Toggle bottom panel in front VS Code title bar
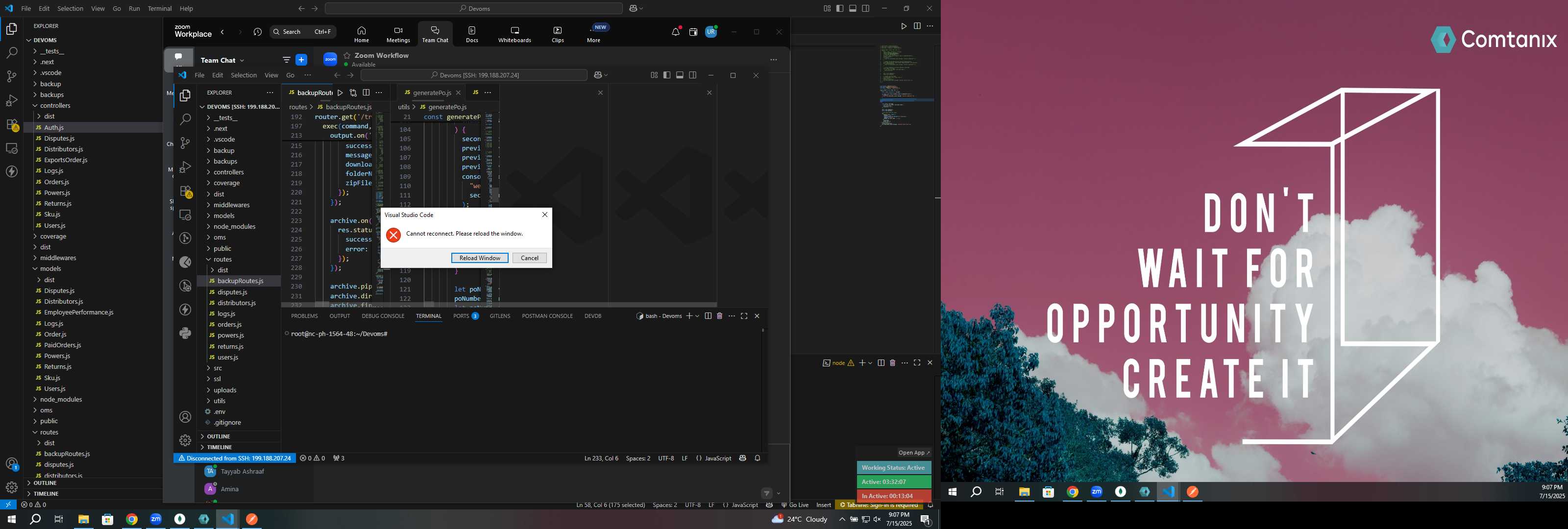Screen dimensions: 1568x529 (x=680, y=75)
